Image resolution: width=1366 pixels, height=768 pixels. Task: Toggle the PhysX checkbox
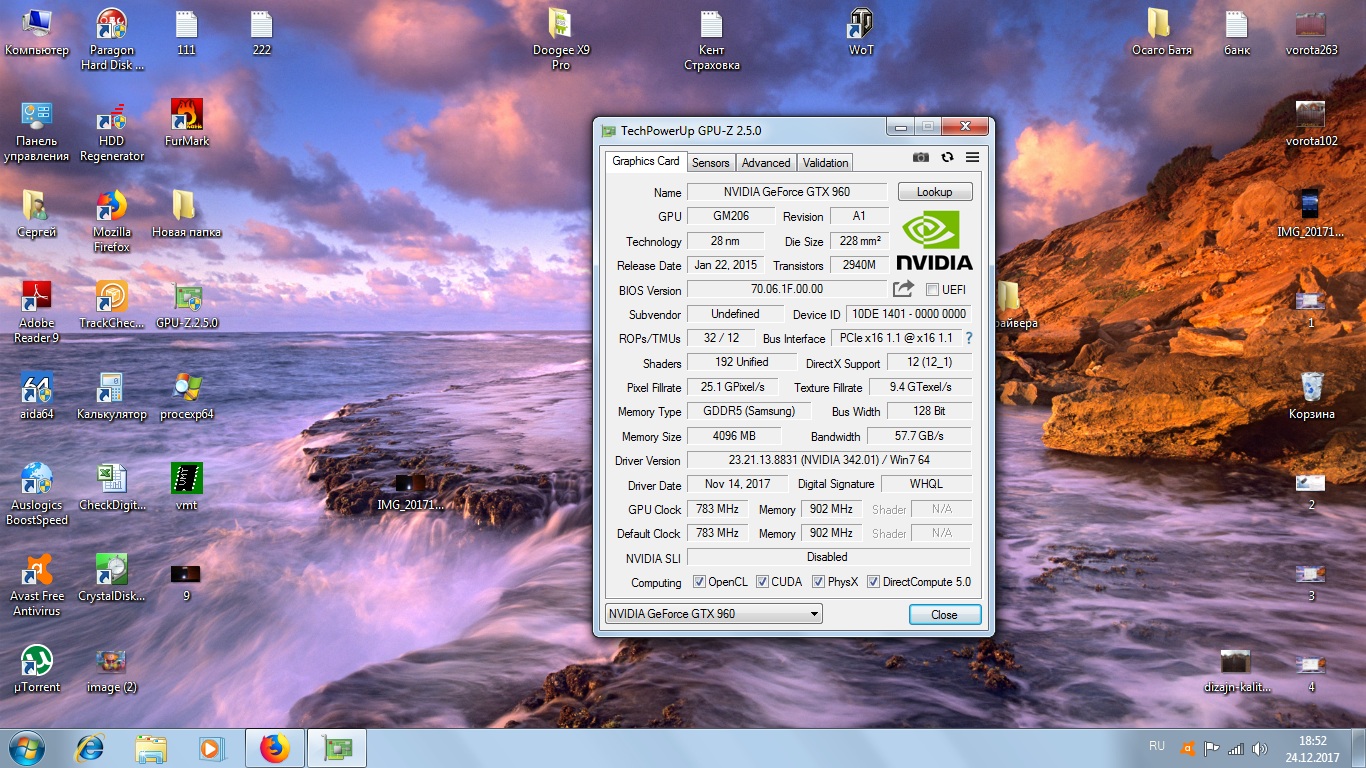(818, 582)
